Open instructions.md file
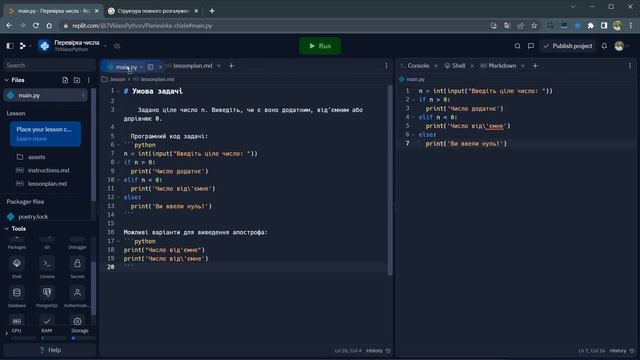Image resolution: width=640 pixels, height=360 pixels. [48, 170]
